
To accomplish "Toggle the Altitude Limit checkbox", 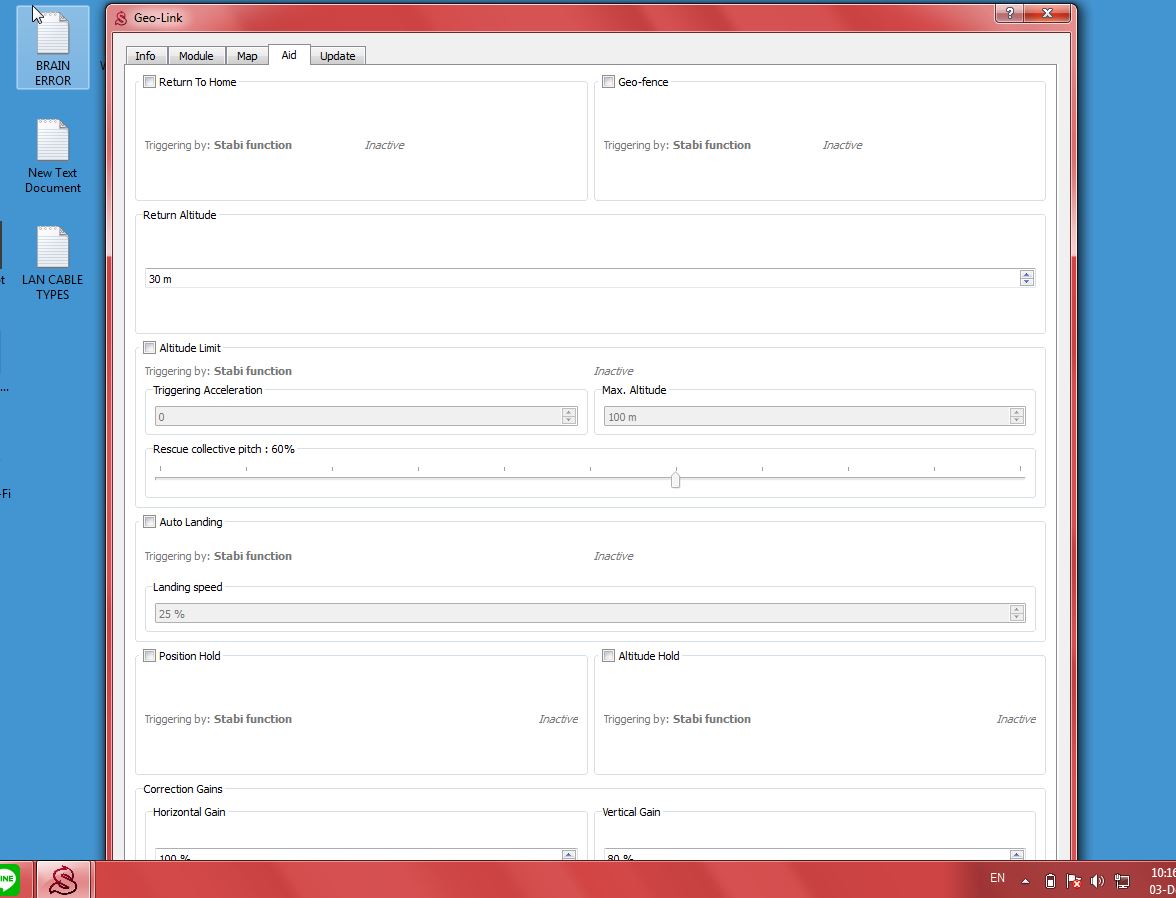I will point(150,348).
